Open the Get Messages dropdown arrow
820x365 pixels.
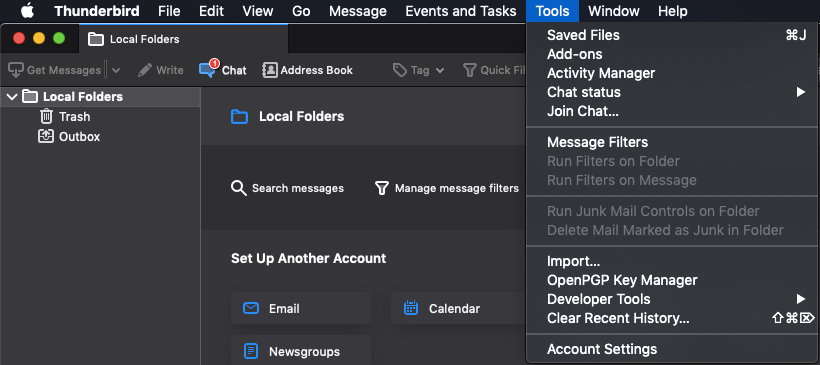[x=116, y=70]
